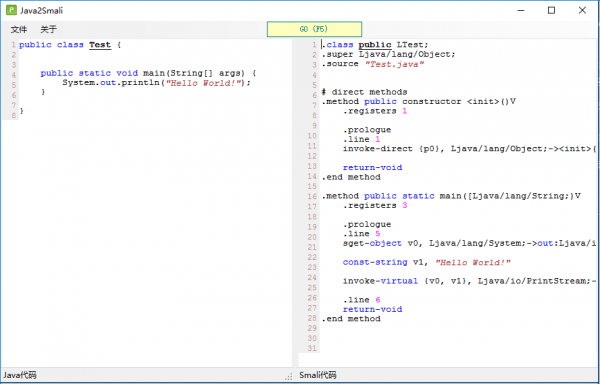Click the '# direct methods' comment
This screenshot has height=384, width=600.
[364, 92]
